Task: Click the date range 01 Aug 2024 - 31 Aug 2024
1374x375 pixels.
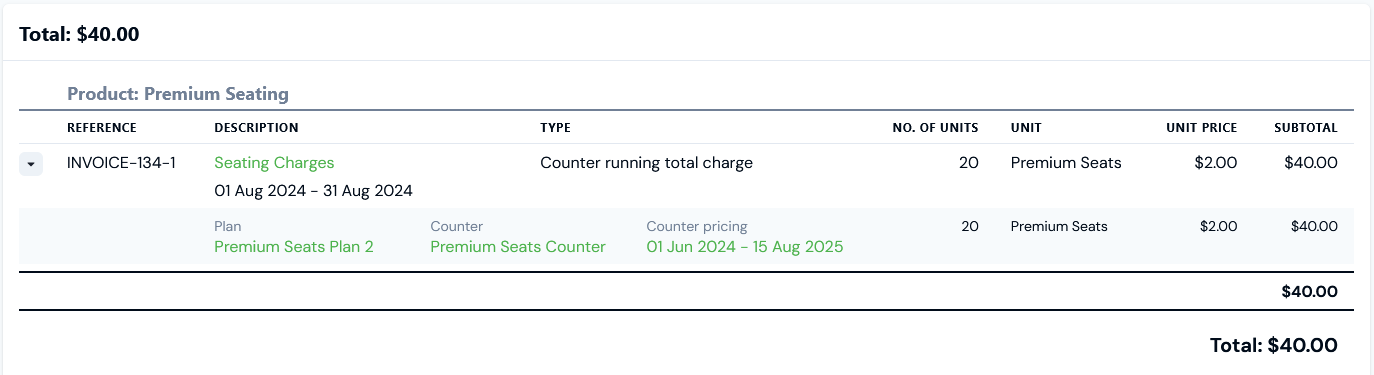Action: pos(313,190)
